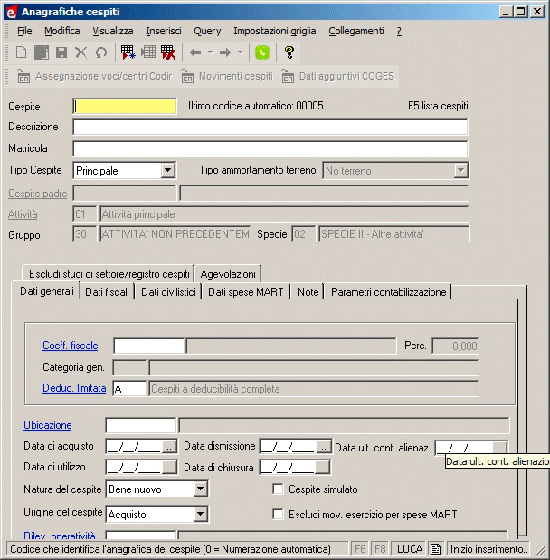Switch to the Agevolazioni tab
Image resolution: width=550 pixels, height=560 pixels.
(x=228, y=274)
